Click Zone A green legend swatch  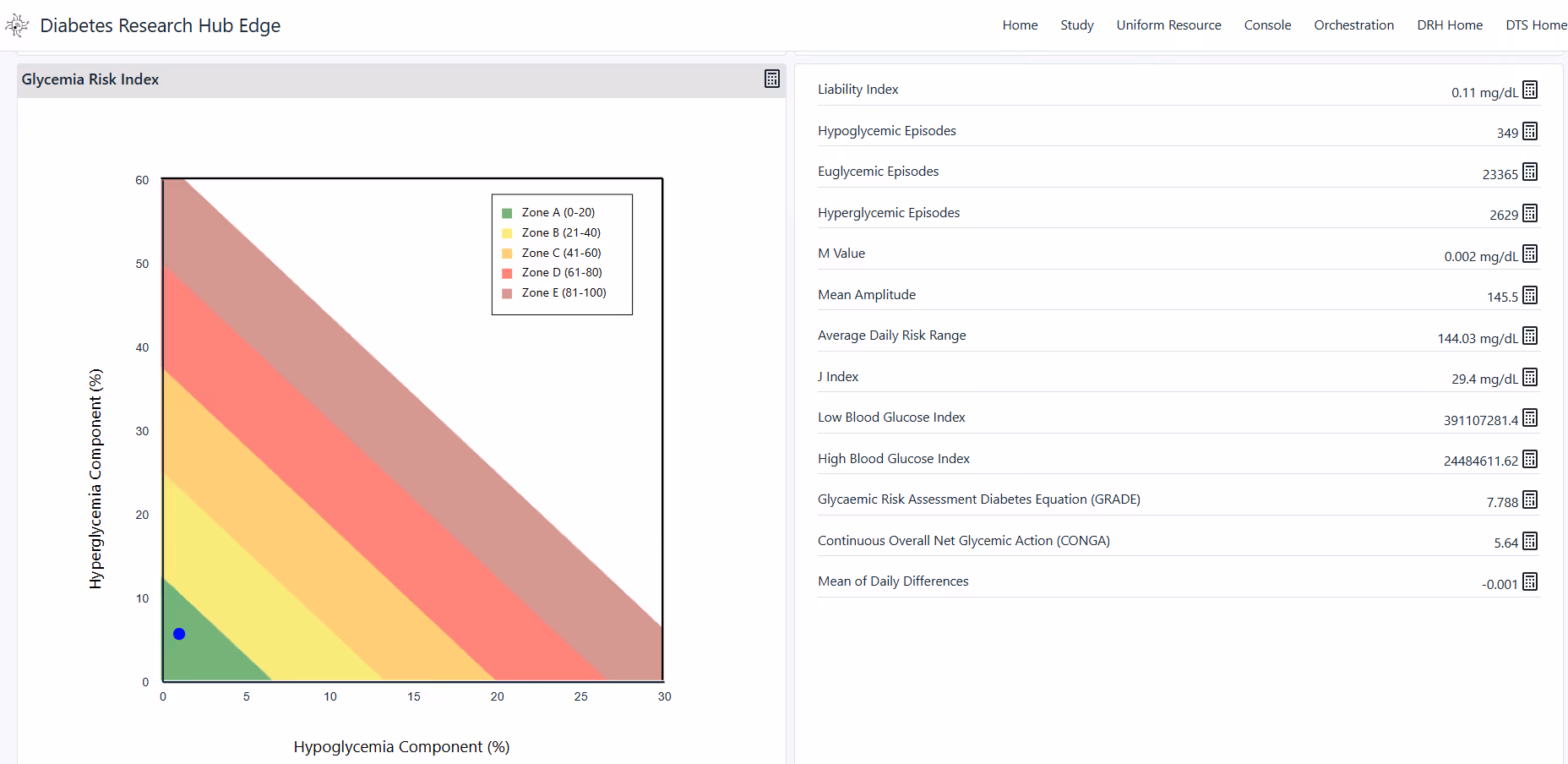pyautogui.click(x=507, y=213)
